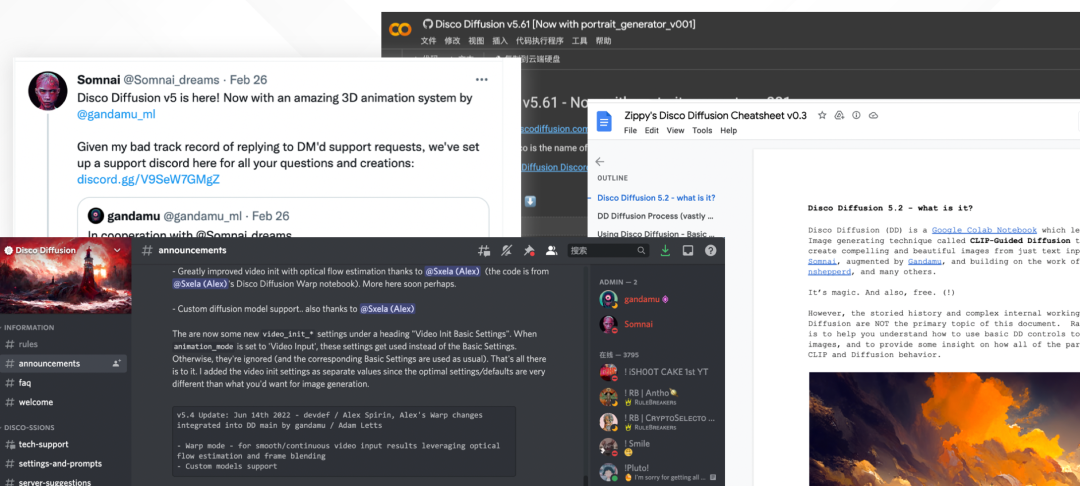
Task: Toggle the member list icon in Discord
Action: 552,251
